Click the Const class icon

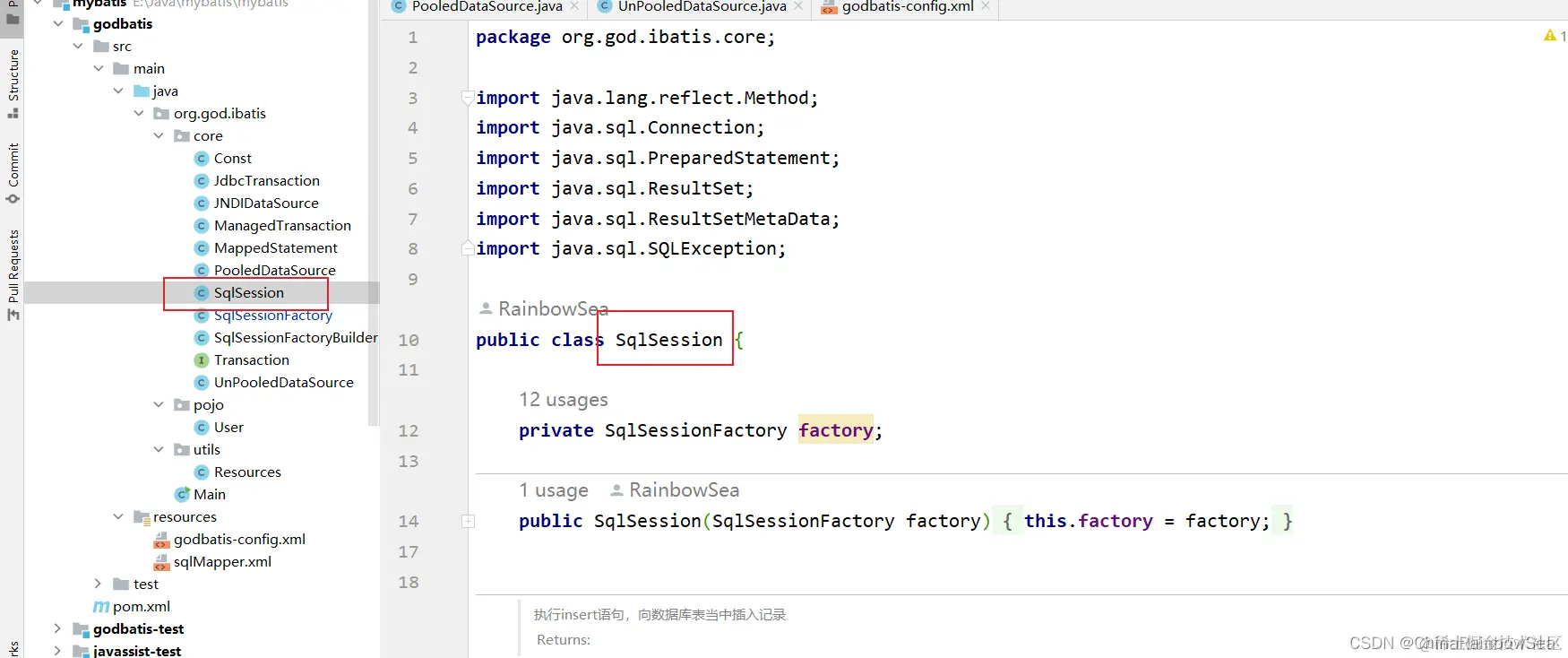[202, 158]
